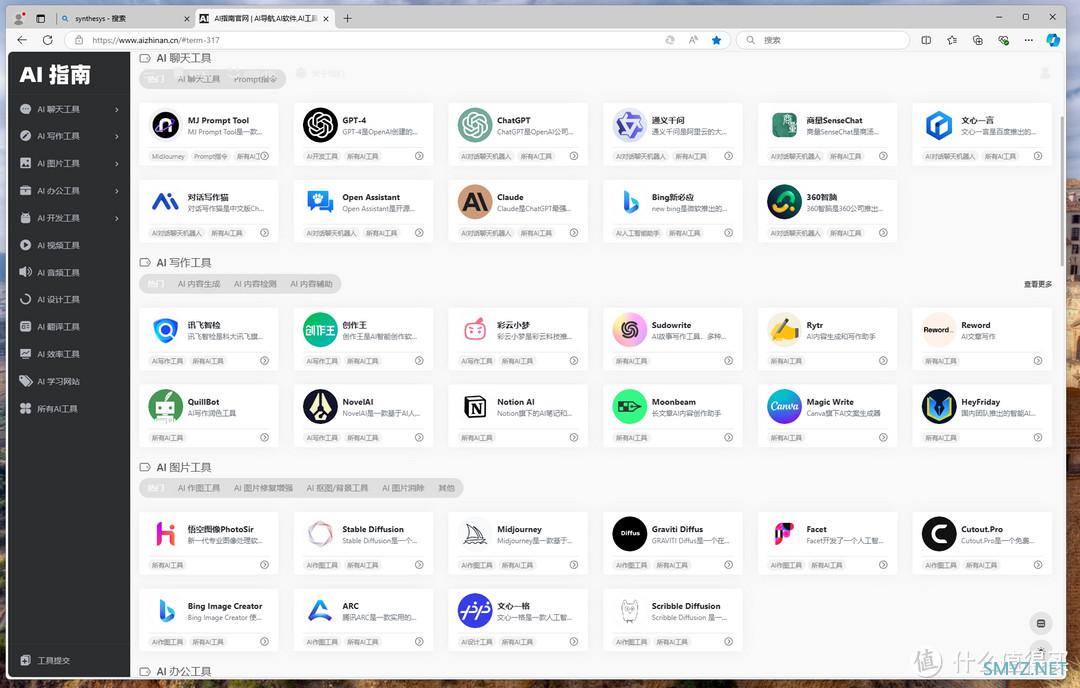1080x688 pixels.
Task: Expand AI 办公工具 sidebar chevron
Action: [116, 191]
